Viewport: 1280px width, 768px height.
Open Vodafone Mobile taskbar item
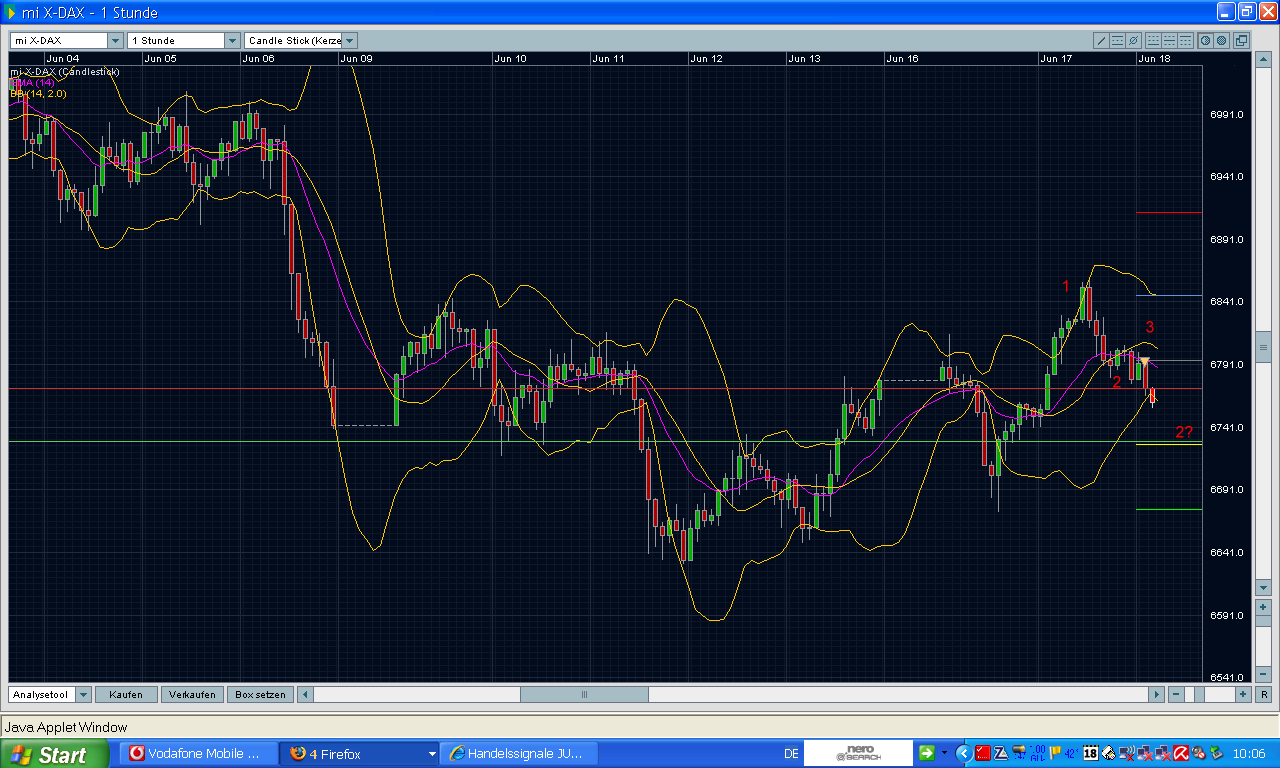pos(195,754)
